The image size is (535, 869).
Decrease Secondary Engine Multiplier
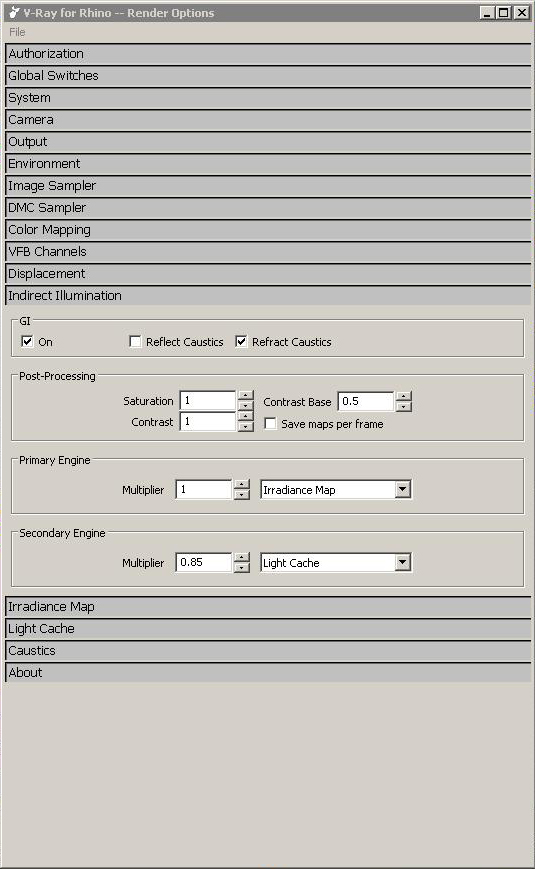point(241,568)
